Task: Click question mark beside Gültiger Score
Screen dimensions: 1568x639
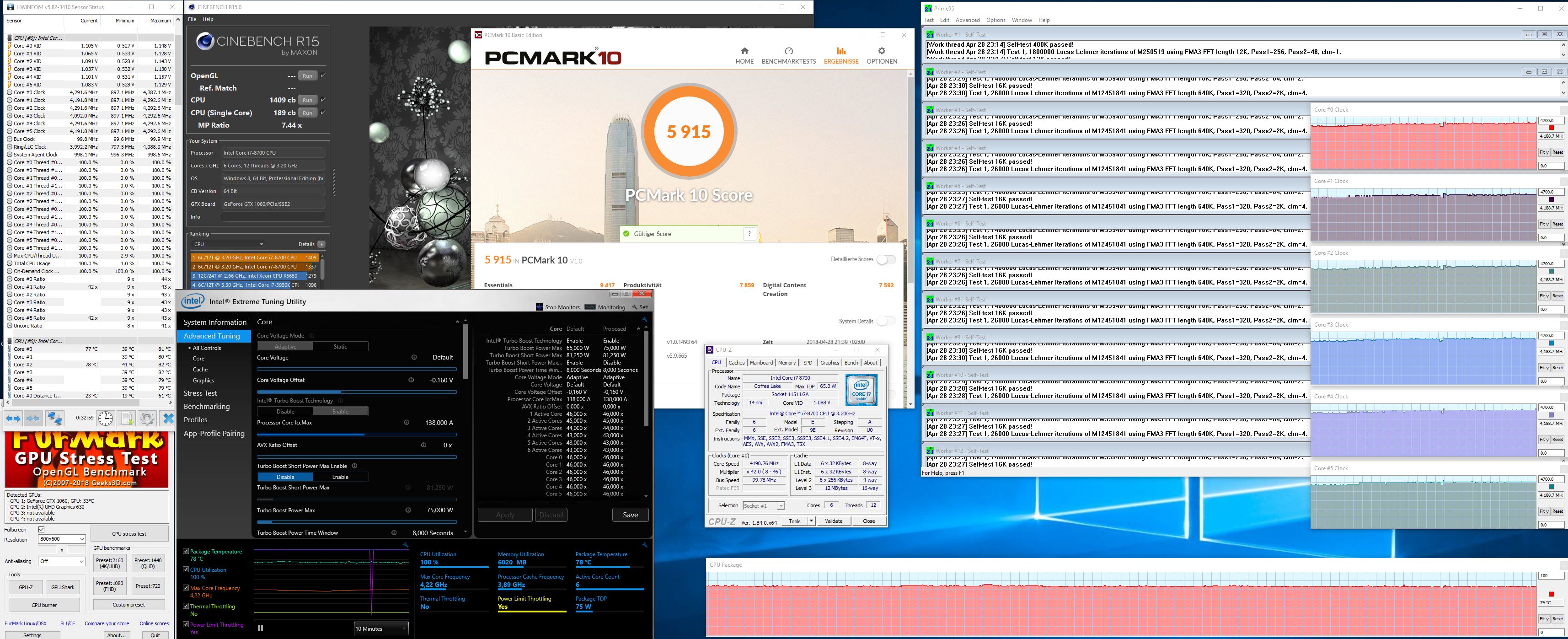Action: click(x=749, y=234)
